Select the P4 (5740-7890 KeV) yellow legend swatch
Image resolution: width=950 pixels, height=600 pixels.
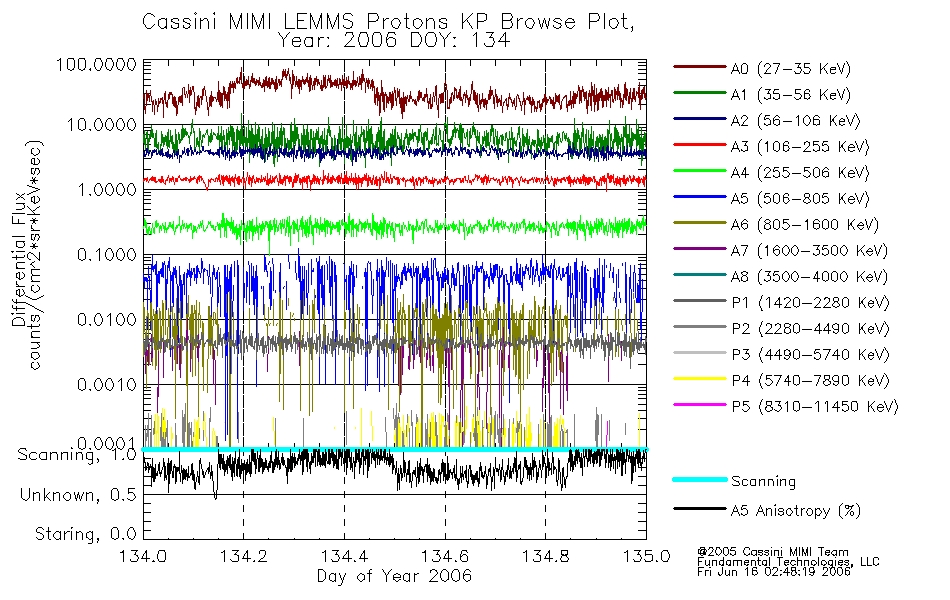point(700,379)
